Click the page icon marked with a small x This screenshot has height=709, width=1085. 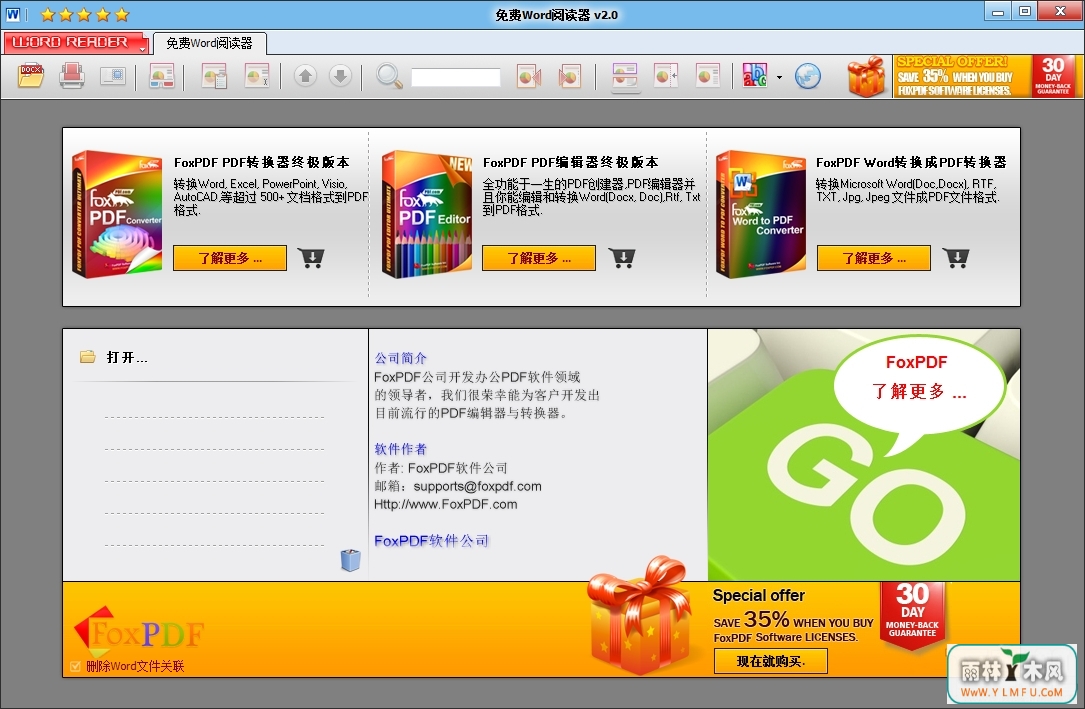[x=257, y=76]
